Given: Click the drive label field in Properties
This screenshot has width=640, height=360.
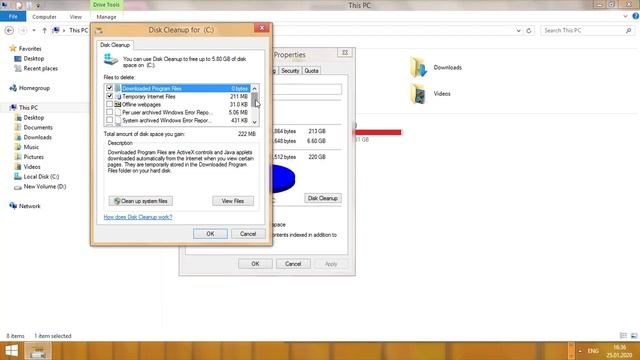Looking at the screenshot, I should tap(307, 89).
